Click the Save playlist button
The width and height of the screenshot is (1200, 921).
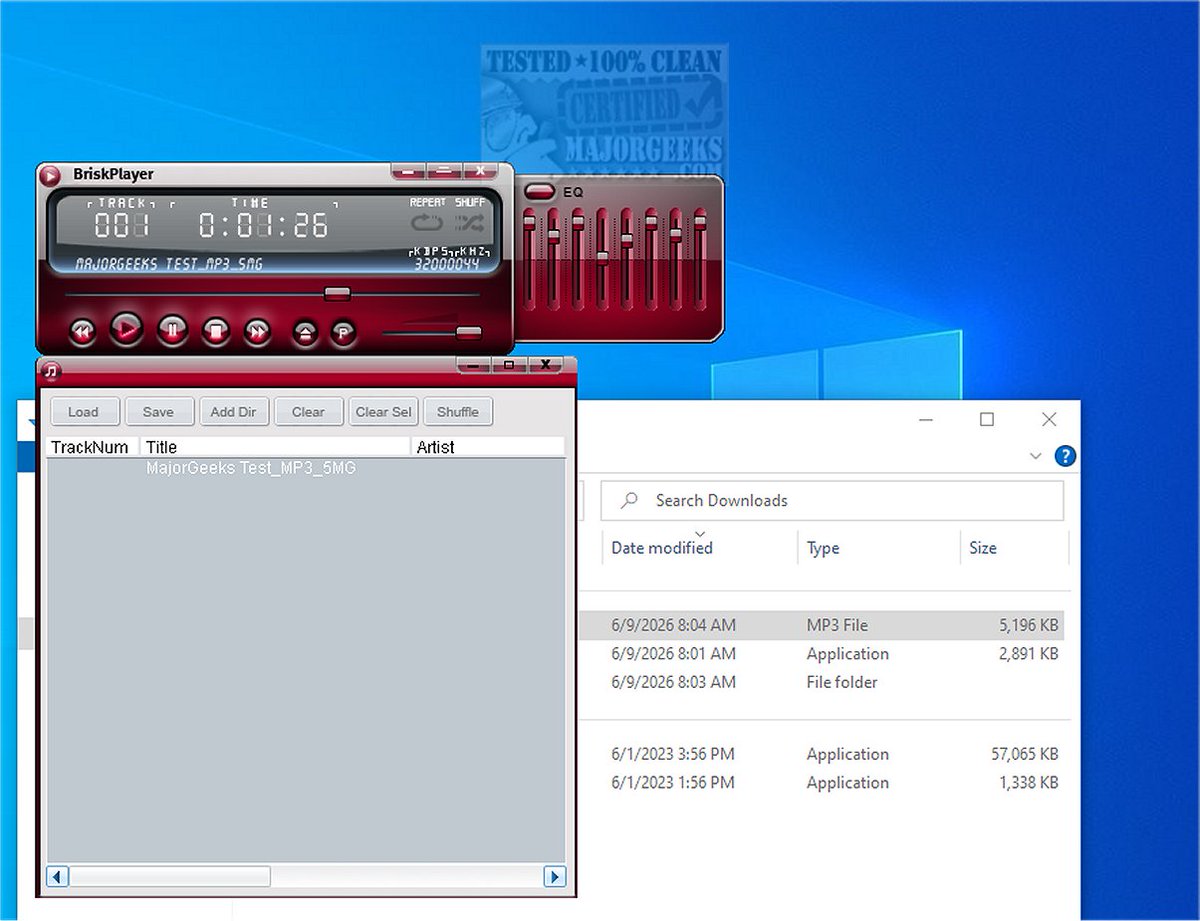click(x=158, y=412)
